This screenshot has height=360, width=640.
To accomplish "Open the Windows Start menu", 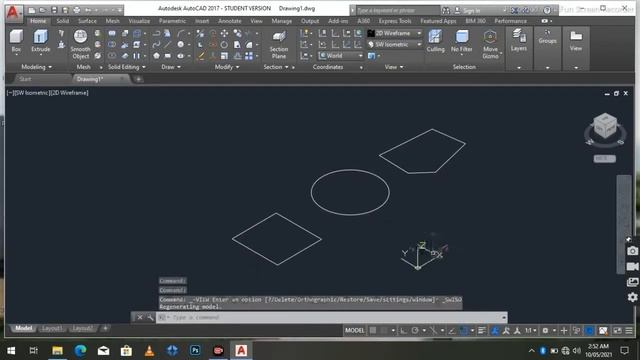I will tap(11, 350).
